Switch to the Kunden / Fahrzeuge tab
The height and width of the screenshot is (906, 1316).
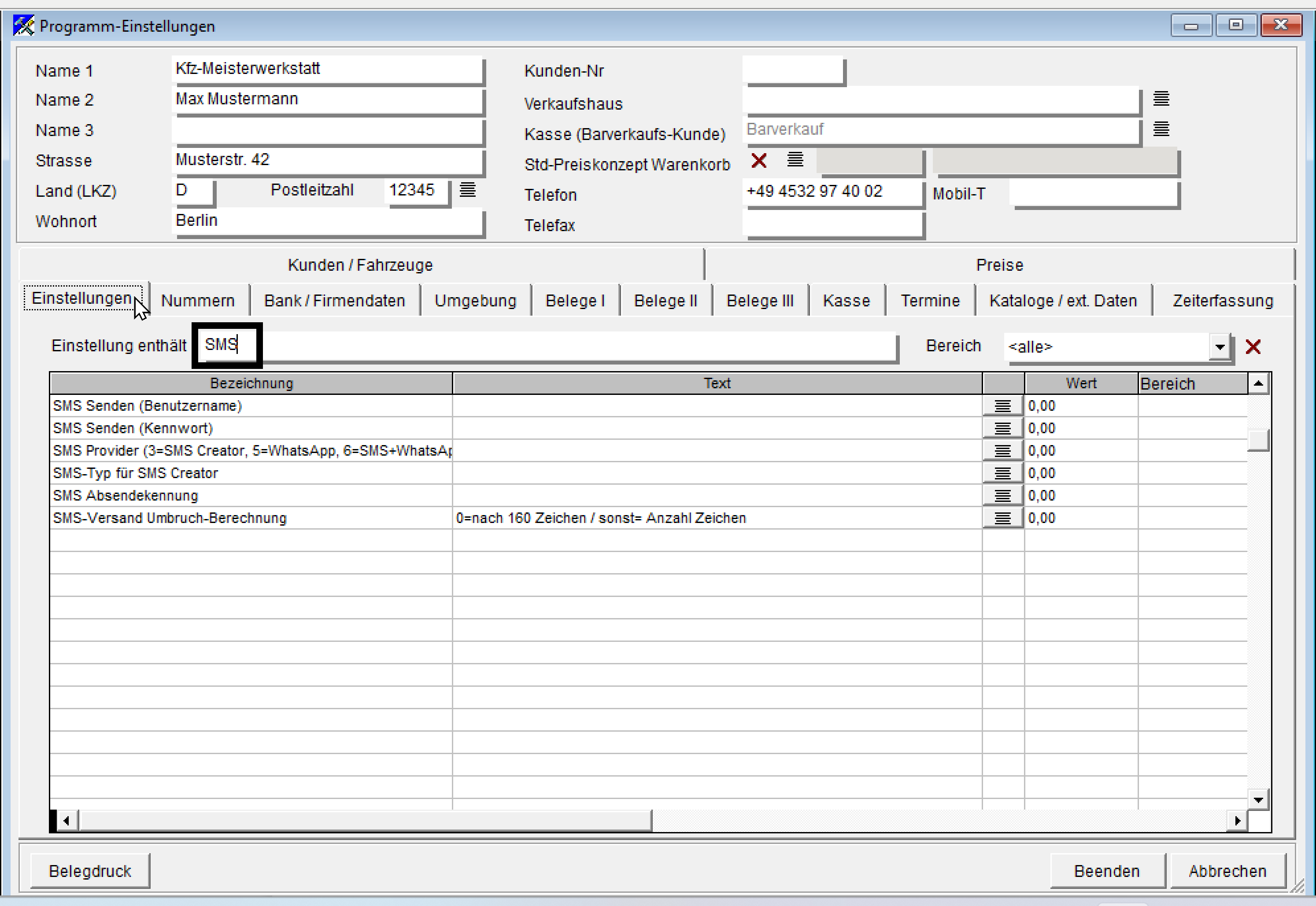click(x=360, y=265)
